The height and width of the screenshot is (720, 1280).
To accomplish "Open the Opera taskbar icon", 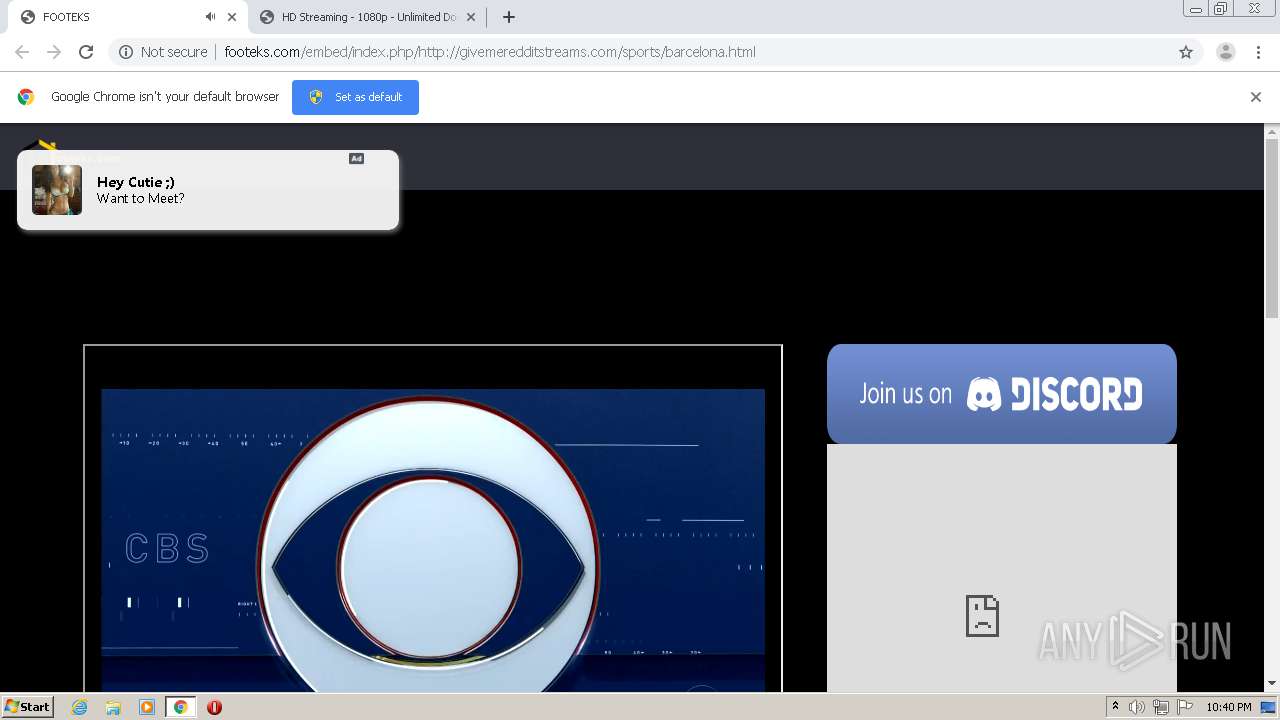I will [x=214, y=707].
